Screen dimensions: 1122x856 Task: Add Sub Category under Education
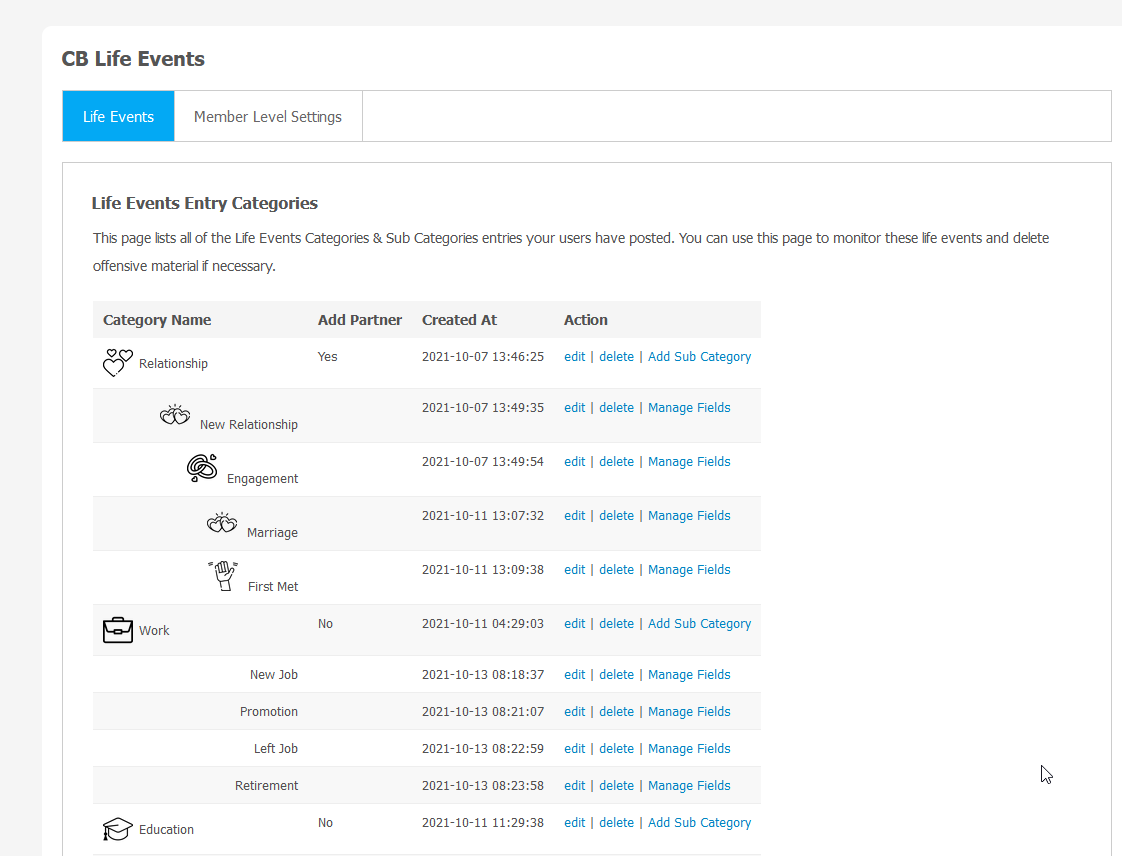pyautogui.click(x=699, y=823)
